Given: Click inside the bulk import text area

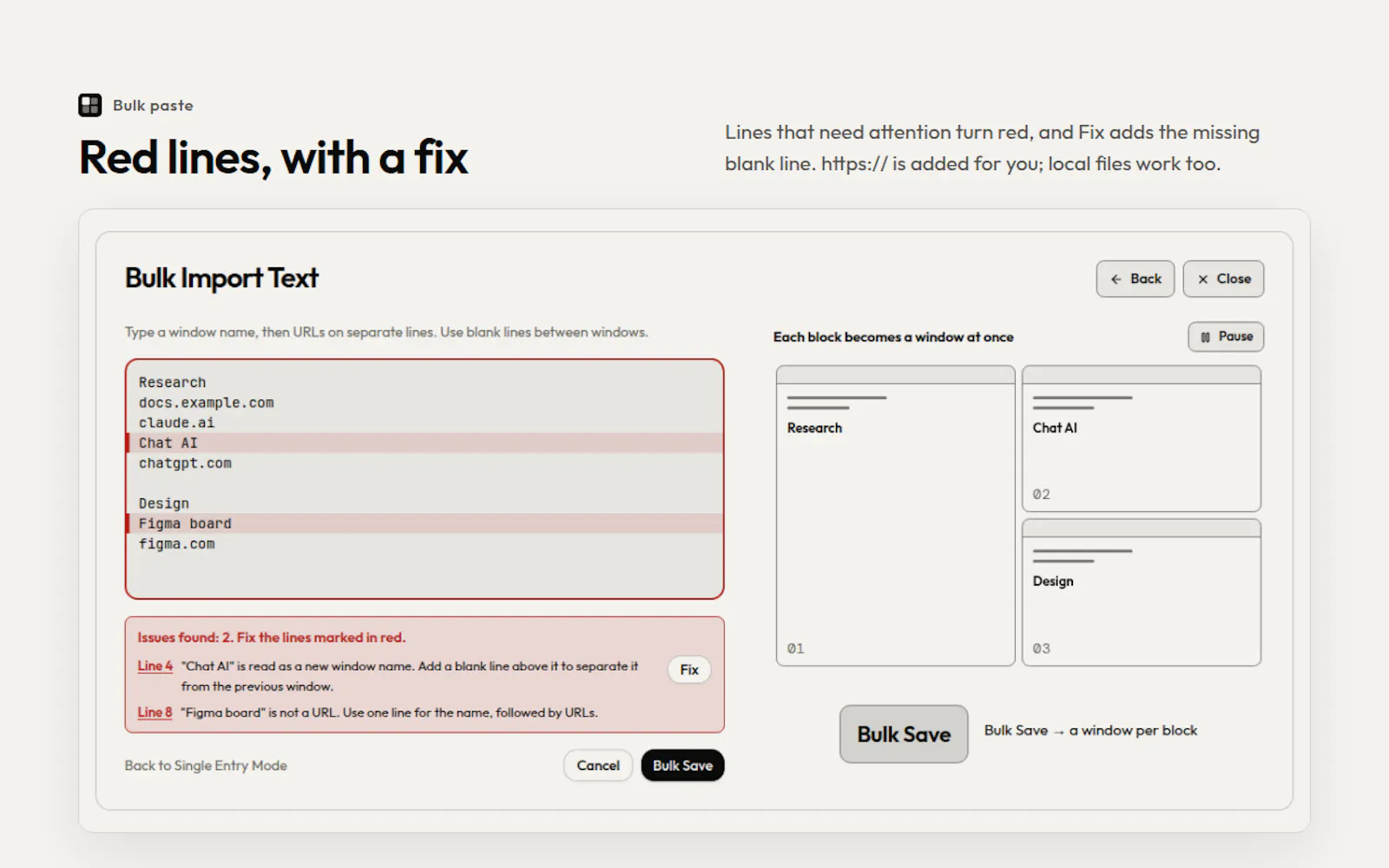Looking at the screenshot, I should click(425, 479).
